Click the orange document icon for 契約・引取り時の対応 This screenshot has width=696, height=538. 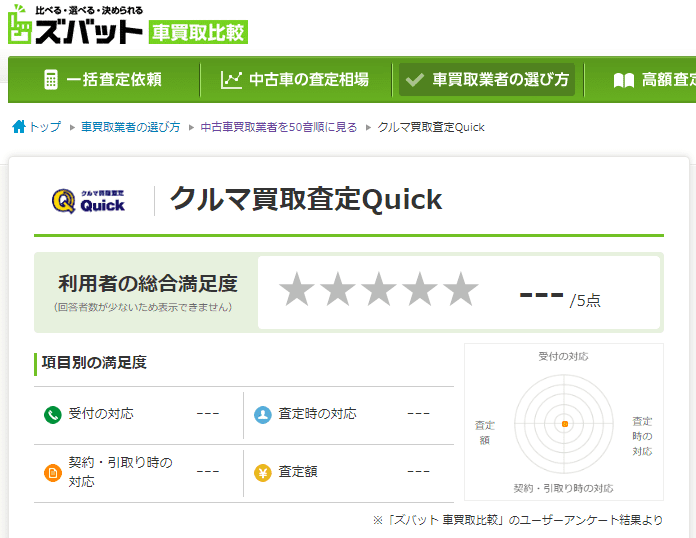53,473
